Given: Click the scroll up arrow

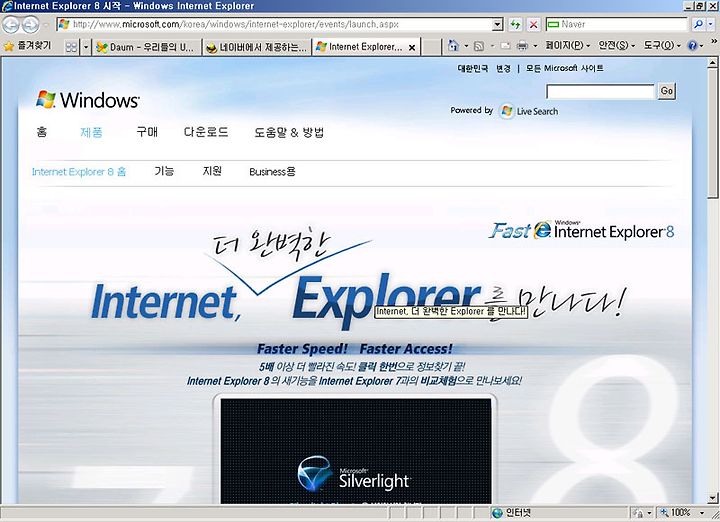Looking at the screenshot, I should coord(713,62).
